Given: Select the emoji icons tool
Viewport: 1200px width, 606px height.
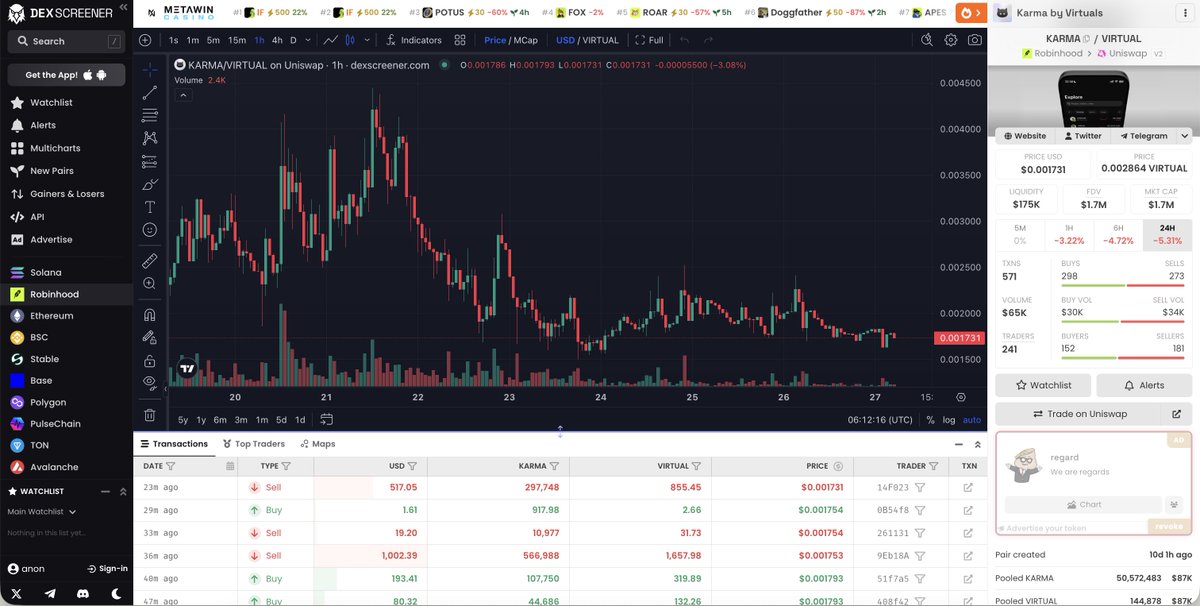Looking at the screenshot, I should pyautogui.click(x=150, y=230).
